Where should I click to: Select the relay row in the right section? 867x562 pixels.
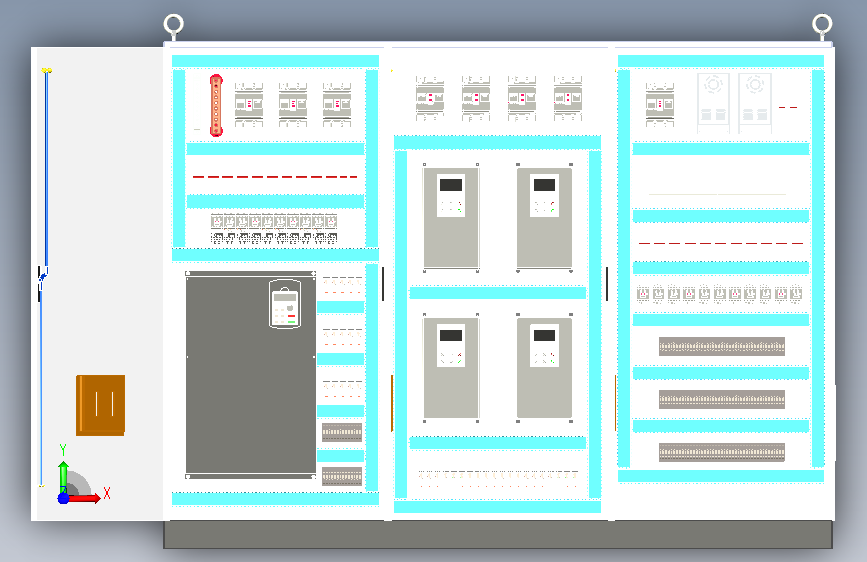(719, 294)
